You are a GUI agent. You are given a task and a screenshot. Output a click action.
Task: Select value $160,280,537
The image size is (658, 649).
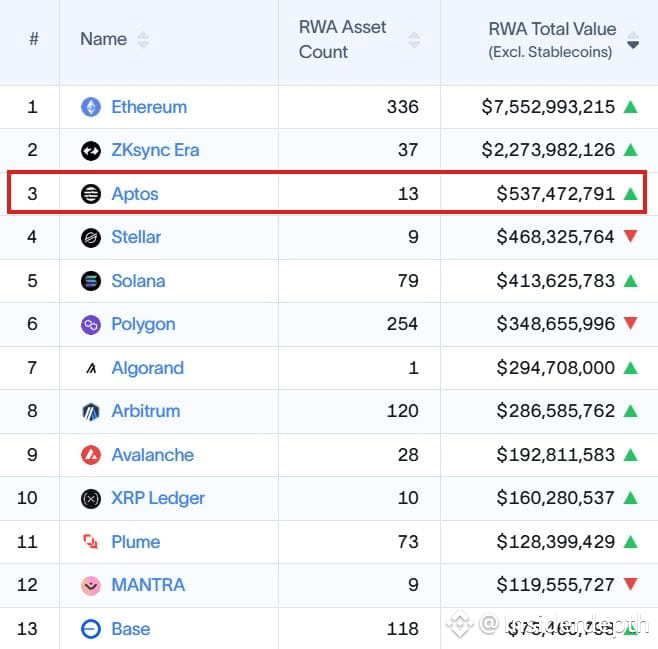556,498
